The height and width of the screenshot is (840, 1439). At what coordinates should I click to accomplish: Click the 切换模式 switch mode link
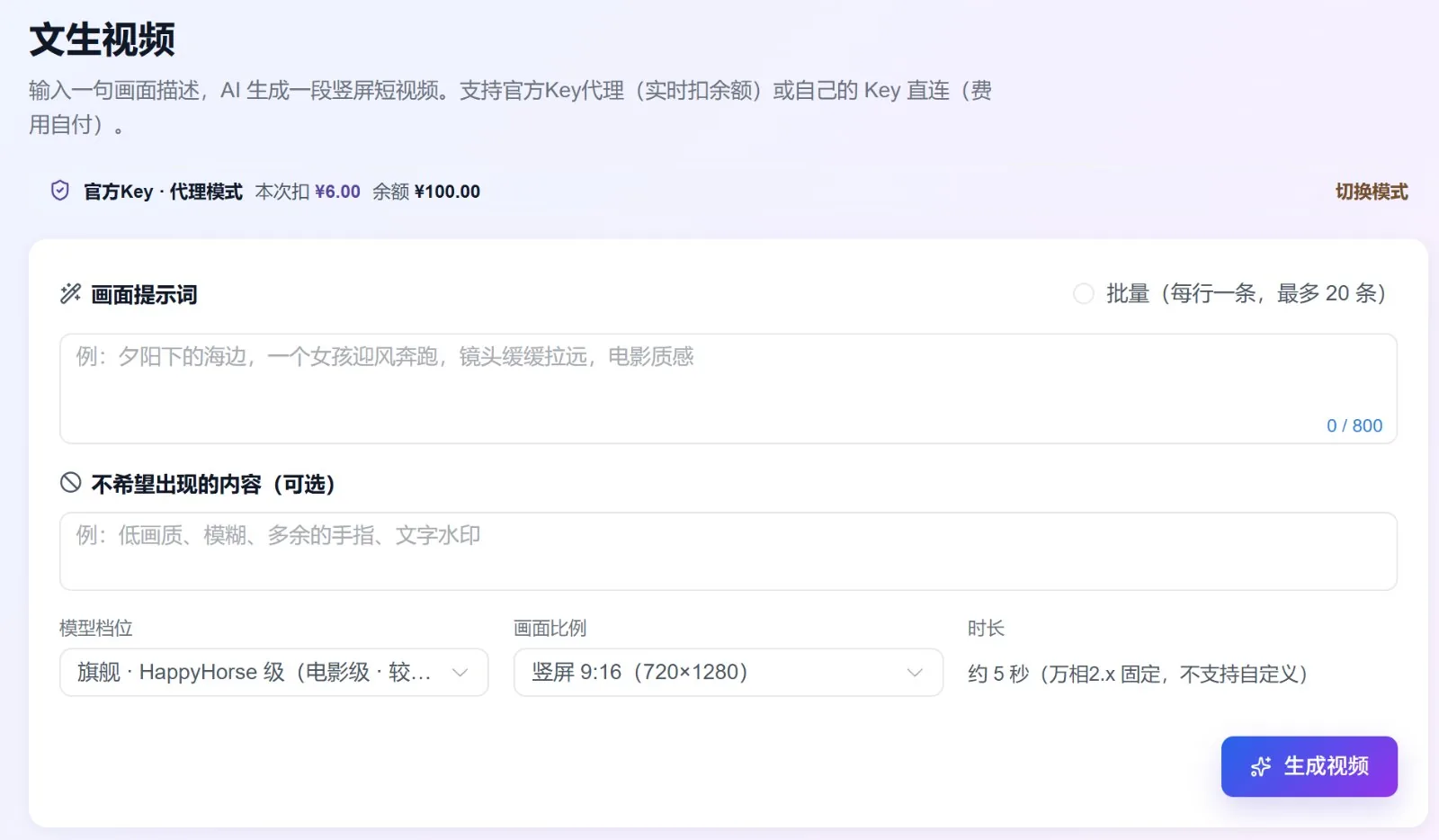tap(1372, 192)
